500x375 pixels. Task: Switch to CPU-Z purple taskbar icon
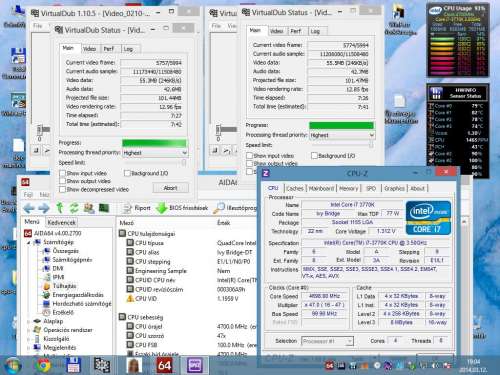(195, 365)
